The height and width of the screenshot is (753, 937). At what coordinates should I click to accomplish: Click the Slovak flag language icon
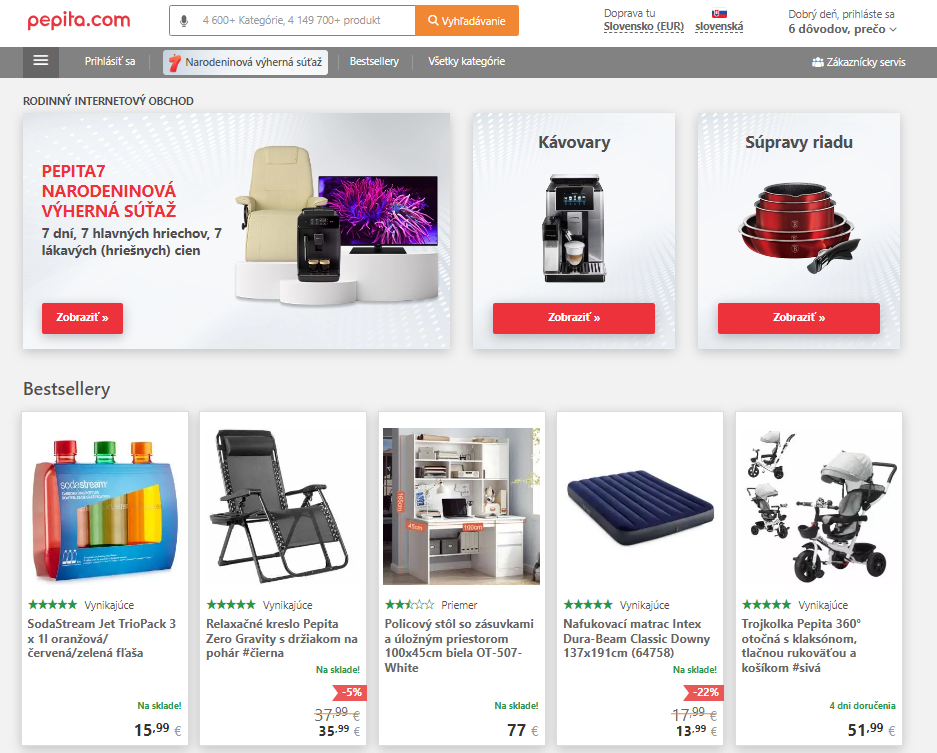[x=719, y=13]
